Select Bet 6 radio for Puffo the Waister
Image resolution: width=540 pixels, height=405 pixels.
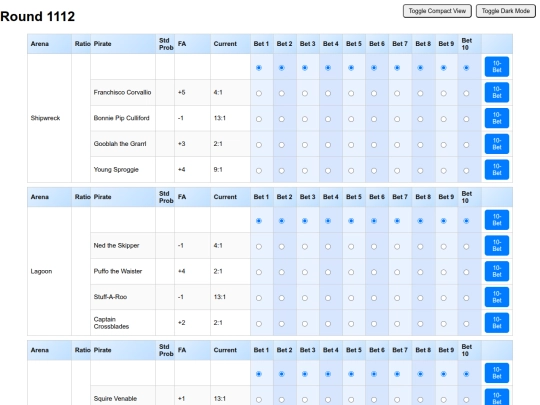pyautogui.click(x=374, y=272)
